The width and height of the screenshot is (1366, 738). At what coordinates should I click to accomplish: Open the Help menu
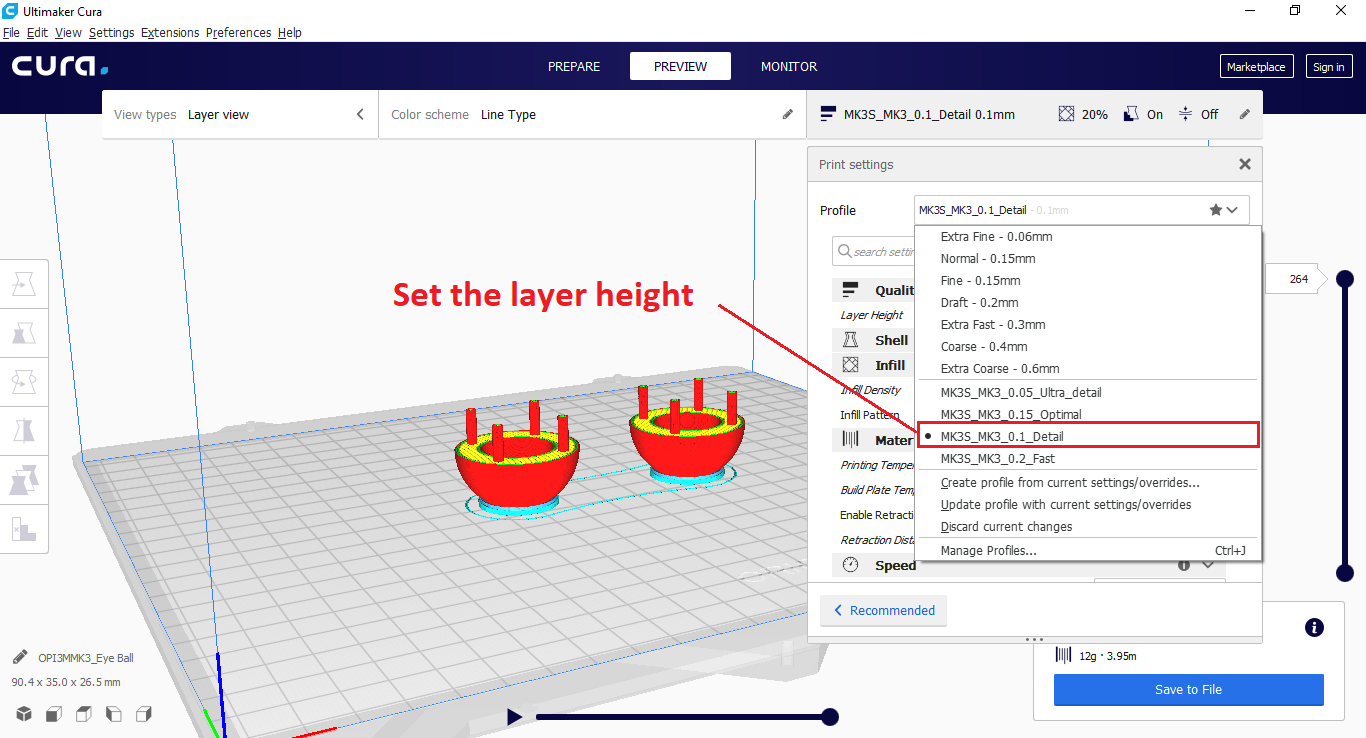pos(289,32)
